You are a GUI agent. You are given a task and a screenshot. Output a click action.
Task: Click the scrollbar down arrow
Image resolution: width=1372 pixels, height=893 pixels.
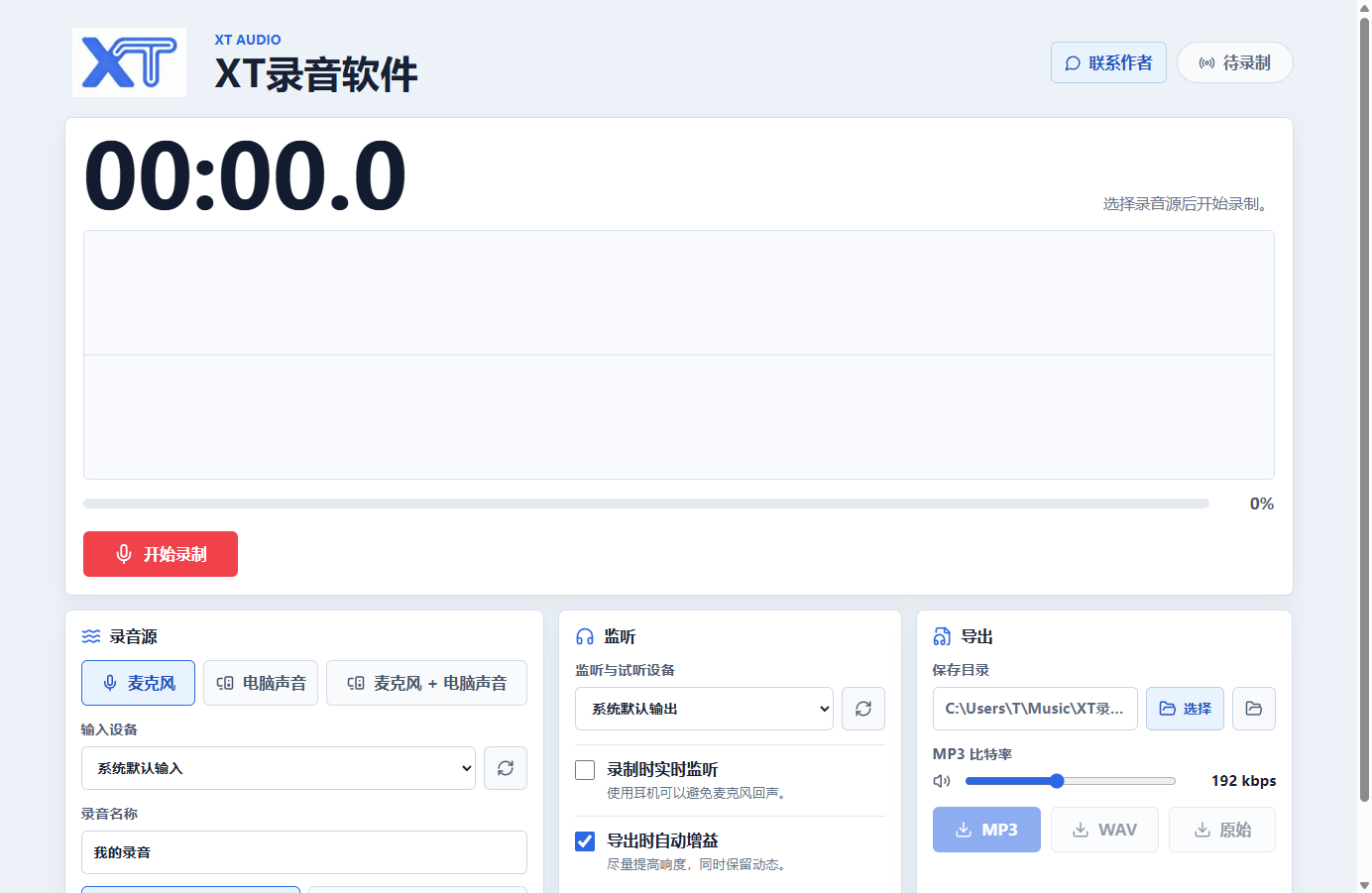coord(1364,884)
